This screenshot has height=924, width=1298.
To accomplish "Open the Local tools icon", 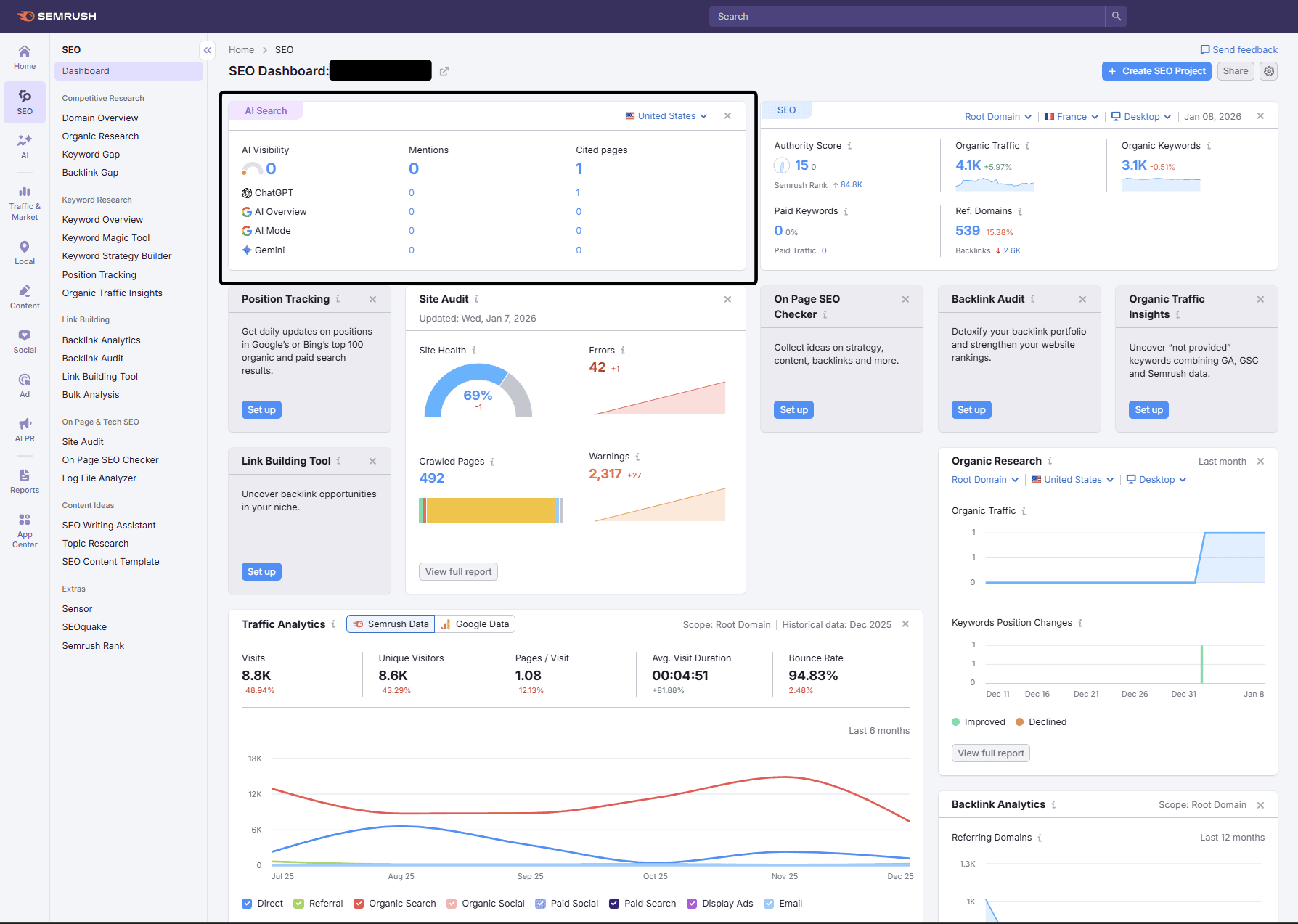I will pos(25,252).
